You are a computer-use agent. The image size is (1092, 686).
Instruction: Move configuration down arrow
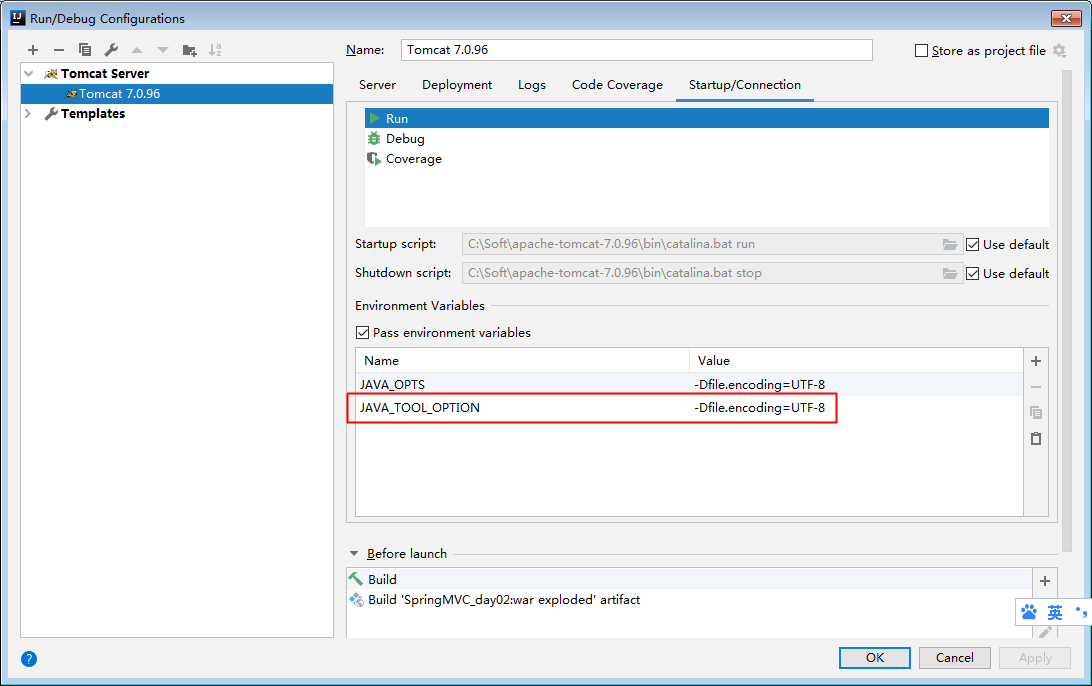pyautogui.click(x=163, y=50)
